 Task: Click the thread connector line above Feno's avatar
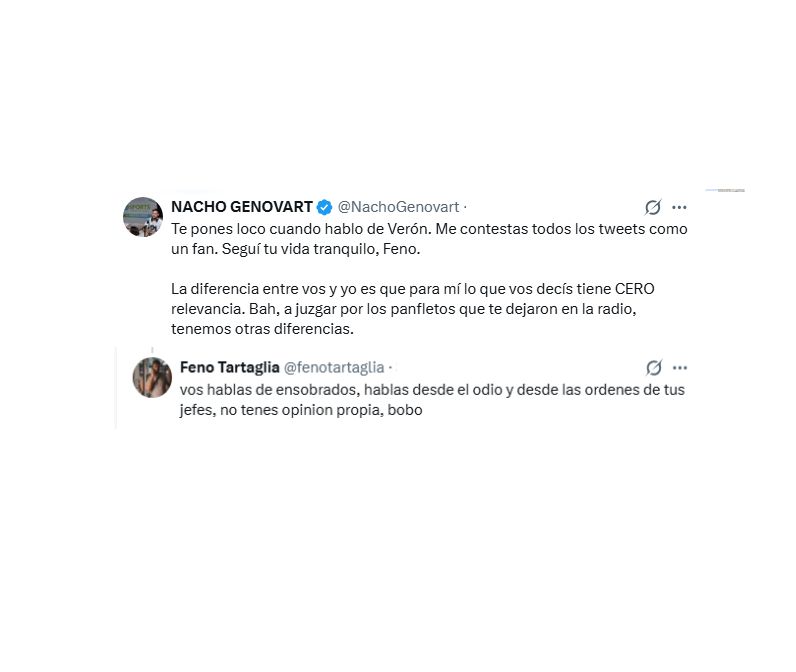pos(152,350)
